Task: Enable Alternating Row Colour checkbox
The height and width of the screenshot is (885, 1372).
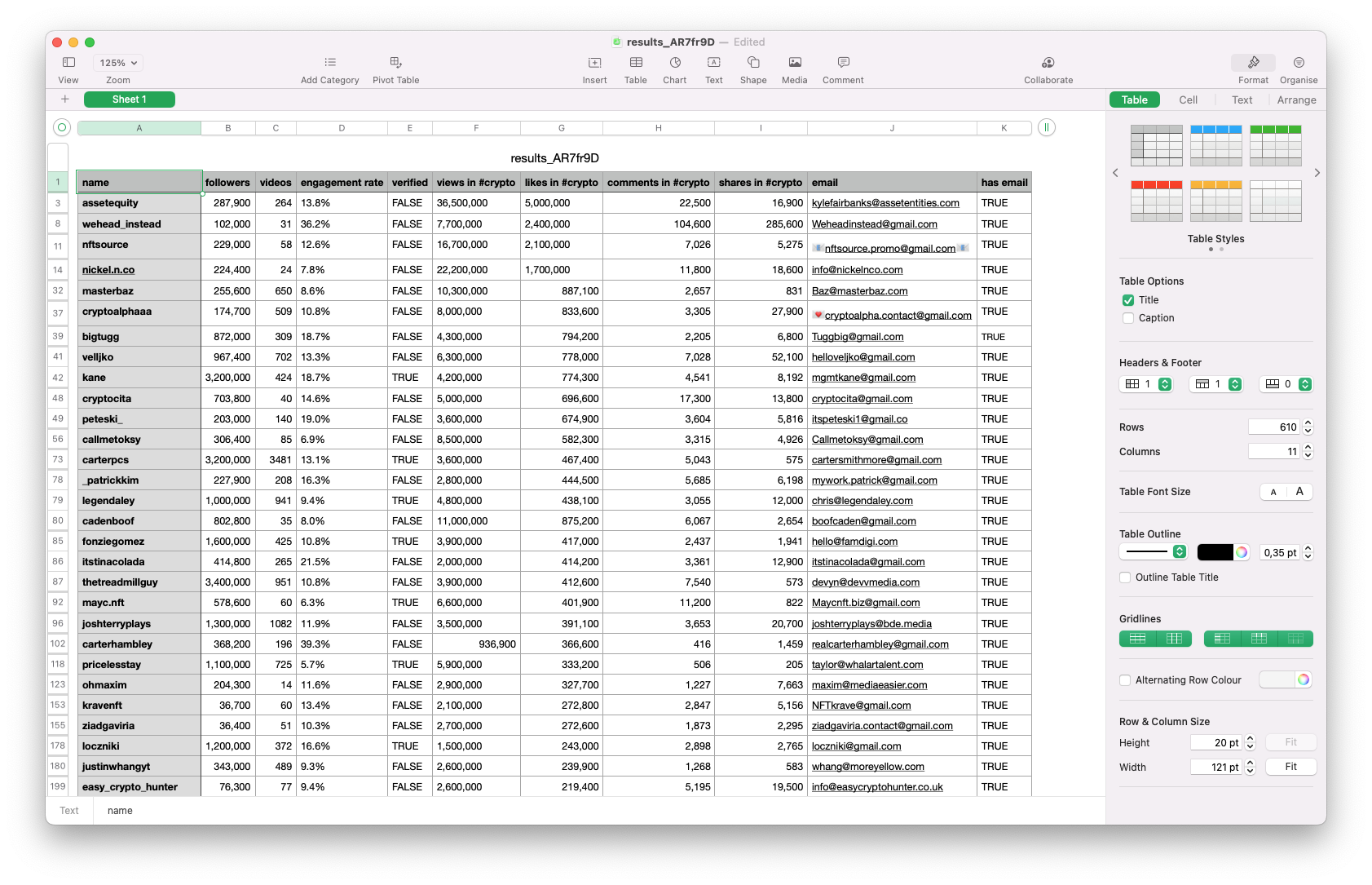Action: 1125,680
